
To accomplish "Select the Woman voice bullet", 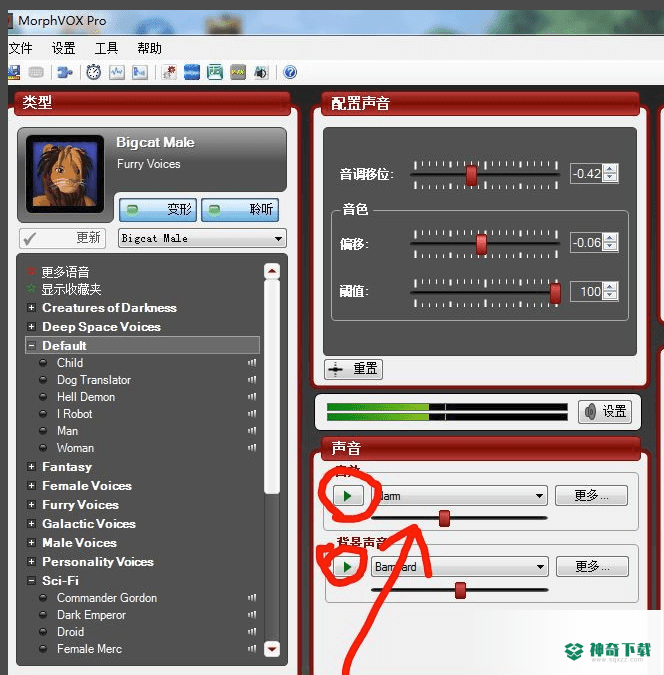I will pyautogui.click(x=43, y=448).
